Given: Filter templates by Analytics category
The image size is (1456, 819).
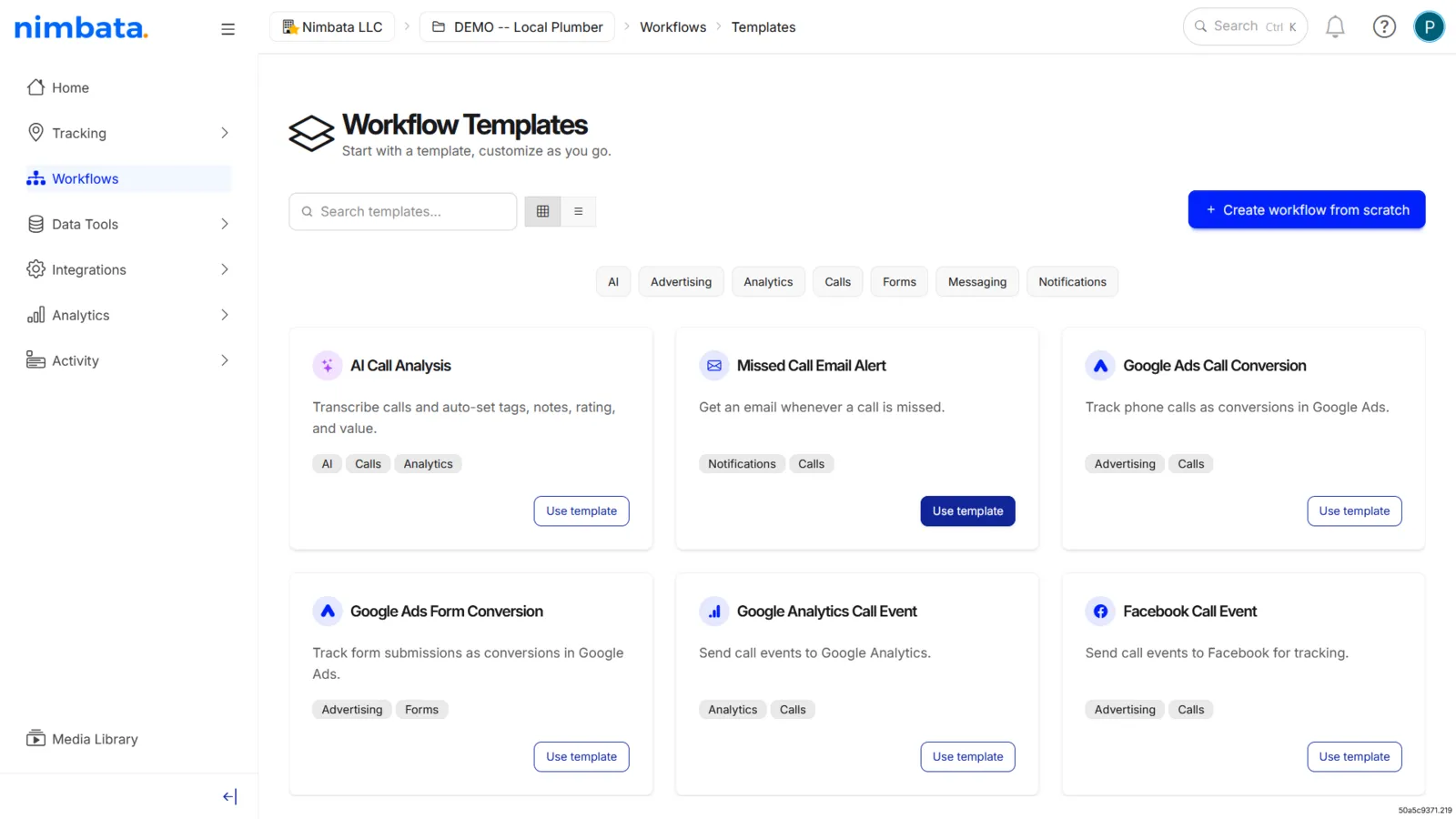Looking at the screenshot, I should pyautogui.click(x=768, y=282).
